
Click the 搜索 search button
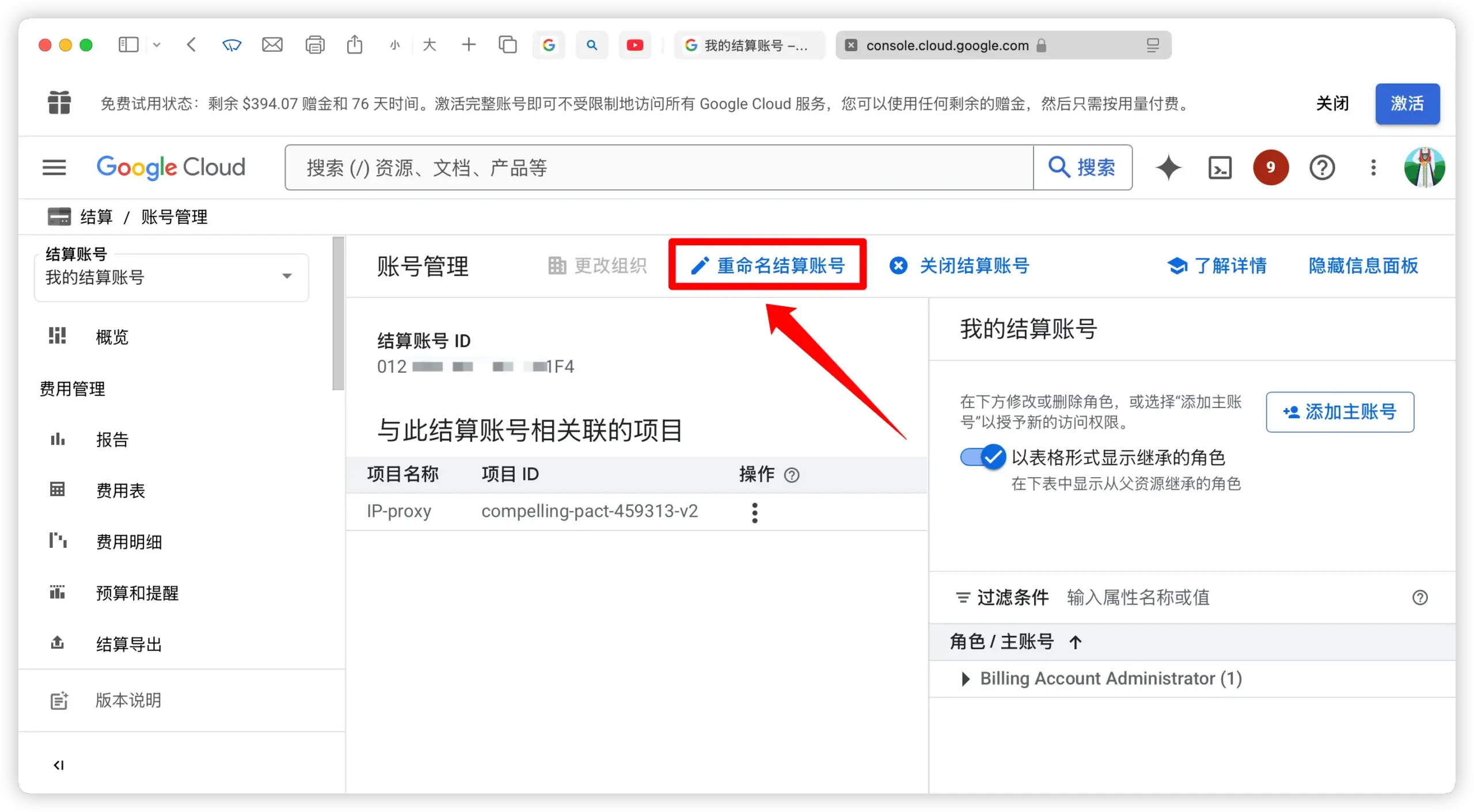(x=1082, y=167)
